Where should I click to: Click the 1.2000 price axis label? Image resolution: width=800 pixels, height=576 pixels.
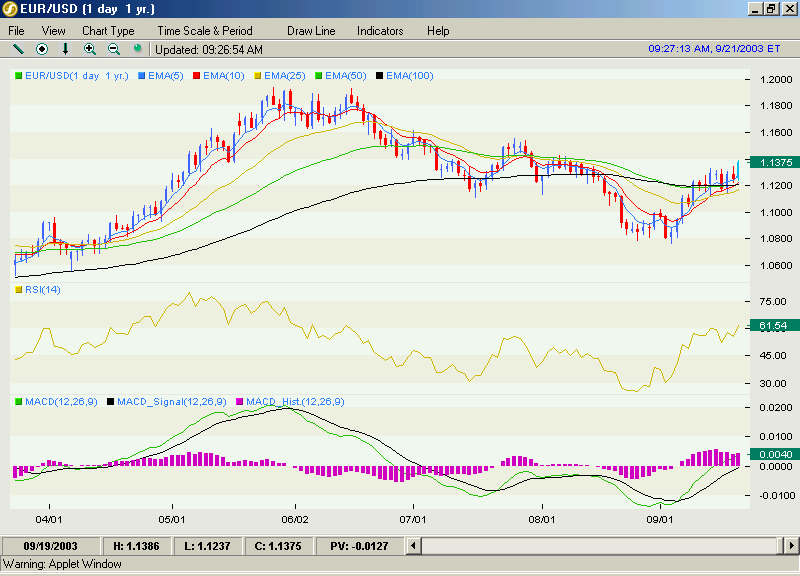776,80
